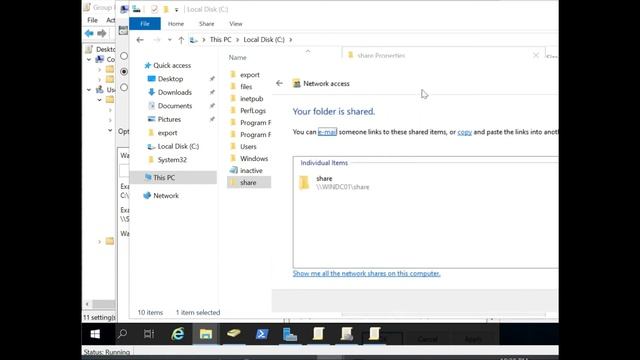
Task: Select the PerfLogs folder
Action: tap(252, 111)
